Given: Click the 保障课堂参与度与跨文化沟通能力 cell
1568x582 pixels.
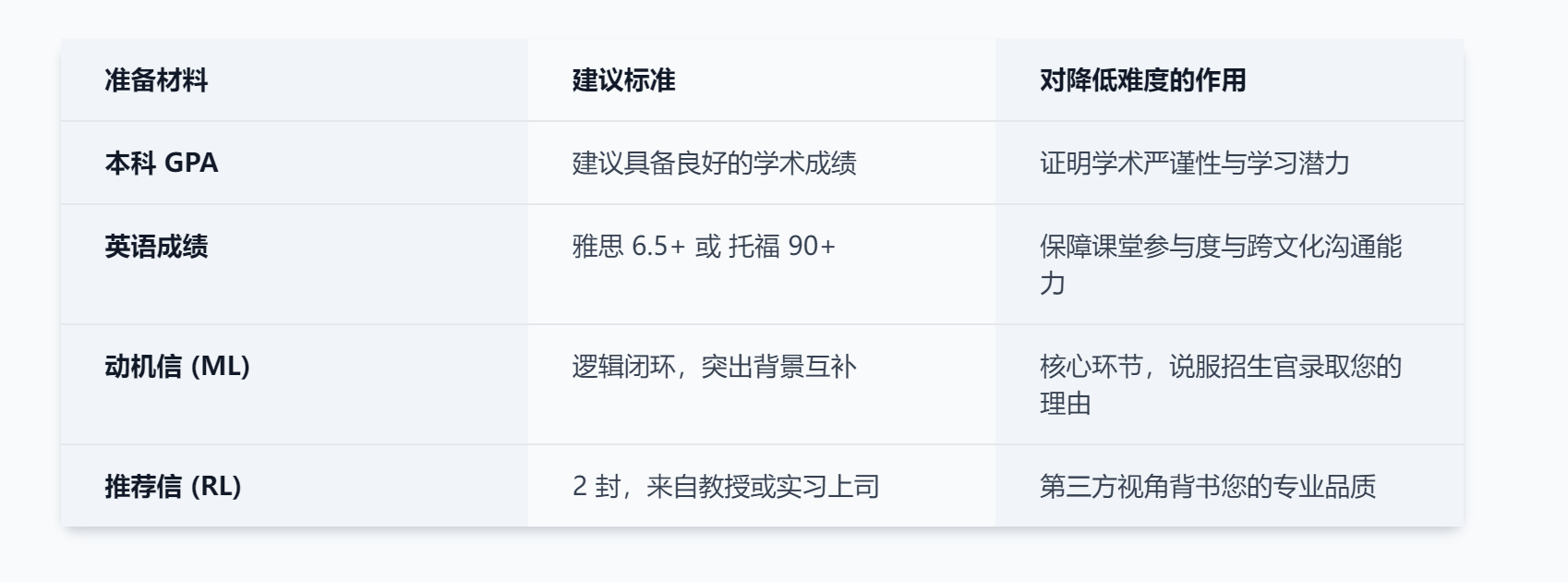Looking at the screenshot, I should (1220, 264).
